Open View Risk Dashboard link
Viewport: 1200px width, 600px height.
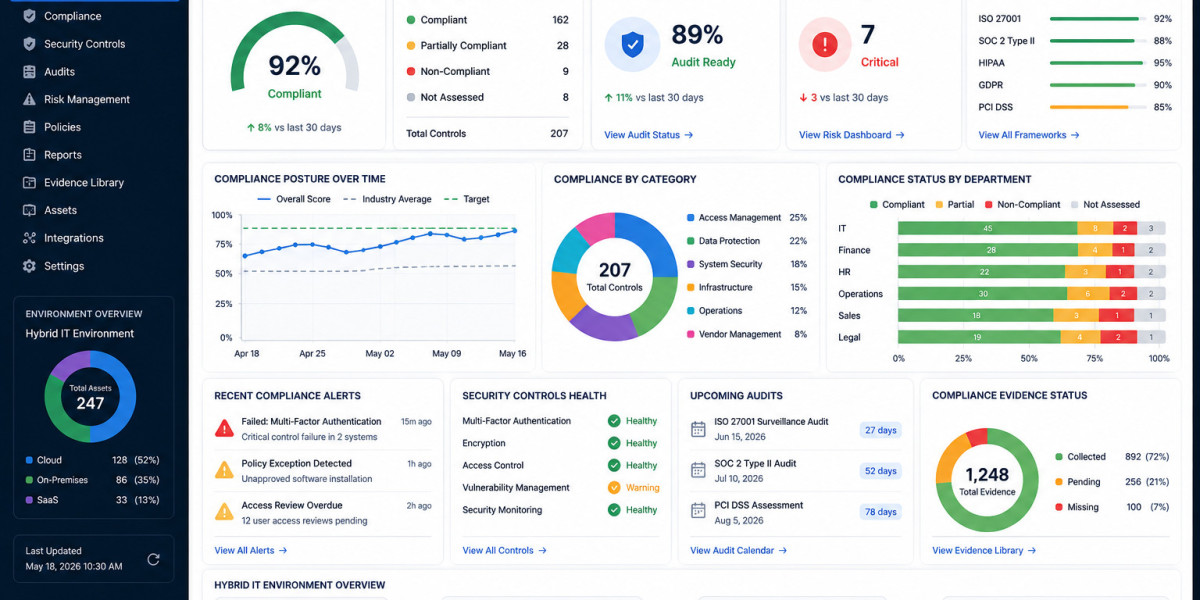851,135
